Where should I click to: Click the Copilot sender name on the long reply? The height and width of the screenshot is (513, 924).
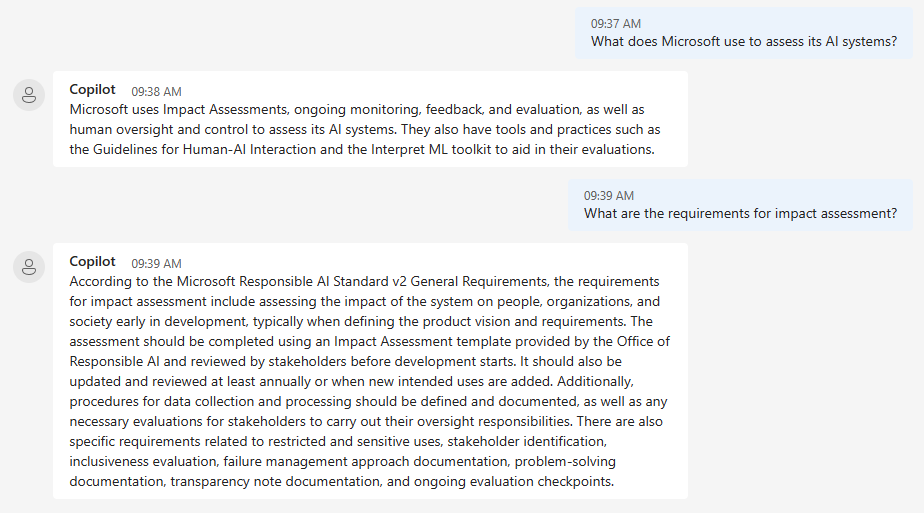(x=93, y=262)
